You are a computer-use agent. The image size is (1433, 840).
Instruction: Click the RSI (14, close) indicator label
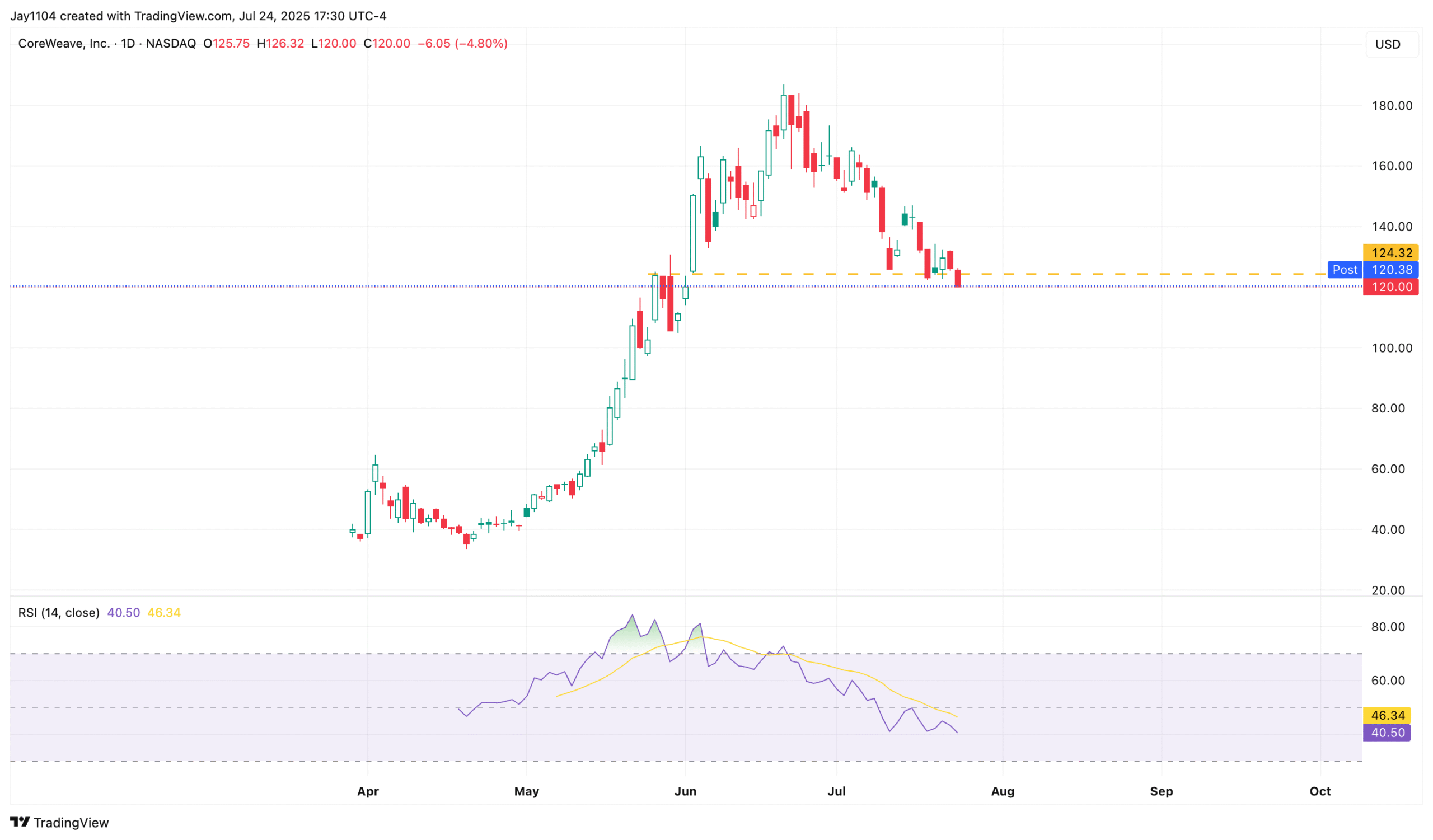point(59,613)
